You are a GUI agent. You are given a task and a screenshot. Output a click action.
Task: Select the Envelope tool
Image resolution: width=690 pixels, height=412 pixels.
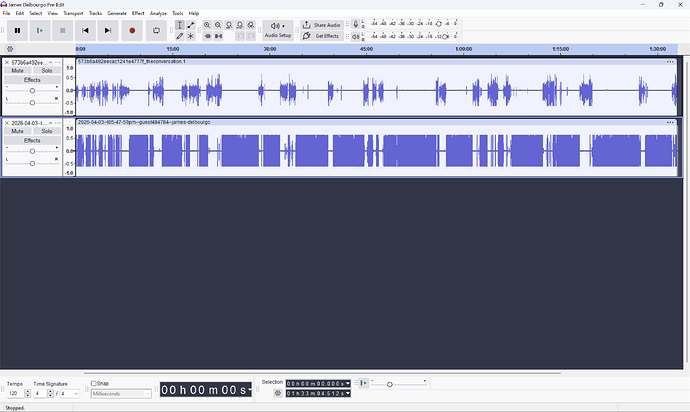coord(191,25)
